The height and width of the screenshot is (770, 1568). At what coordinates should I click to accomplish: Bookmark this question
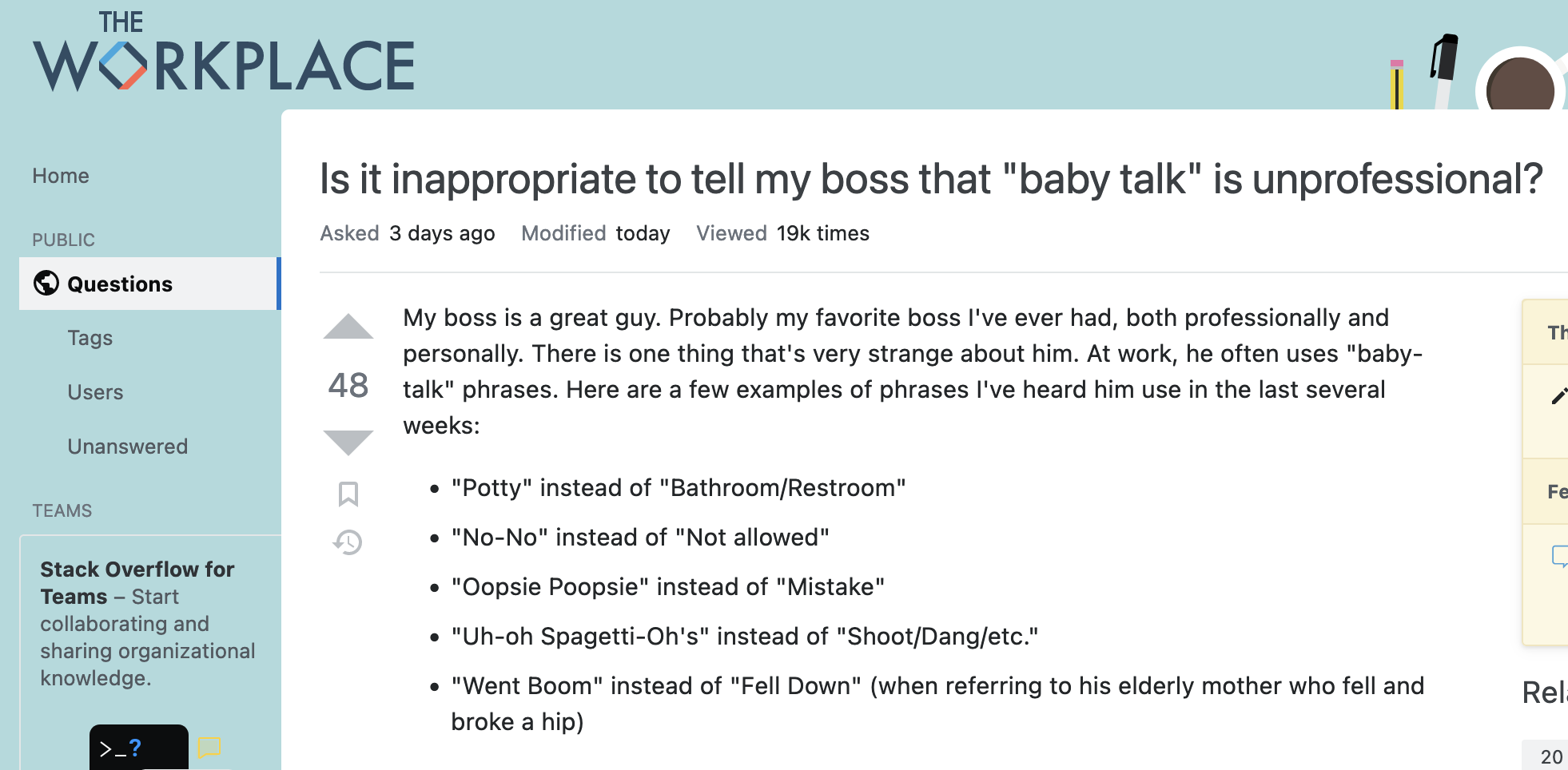[348, 494]
